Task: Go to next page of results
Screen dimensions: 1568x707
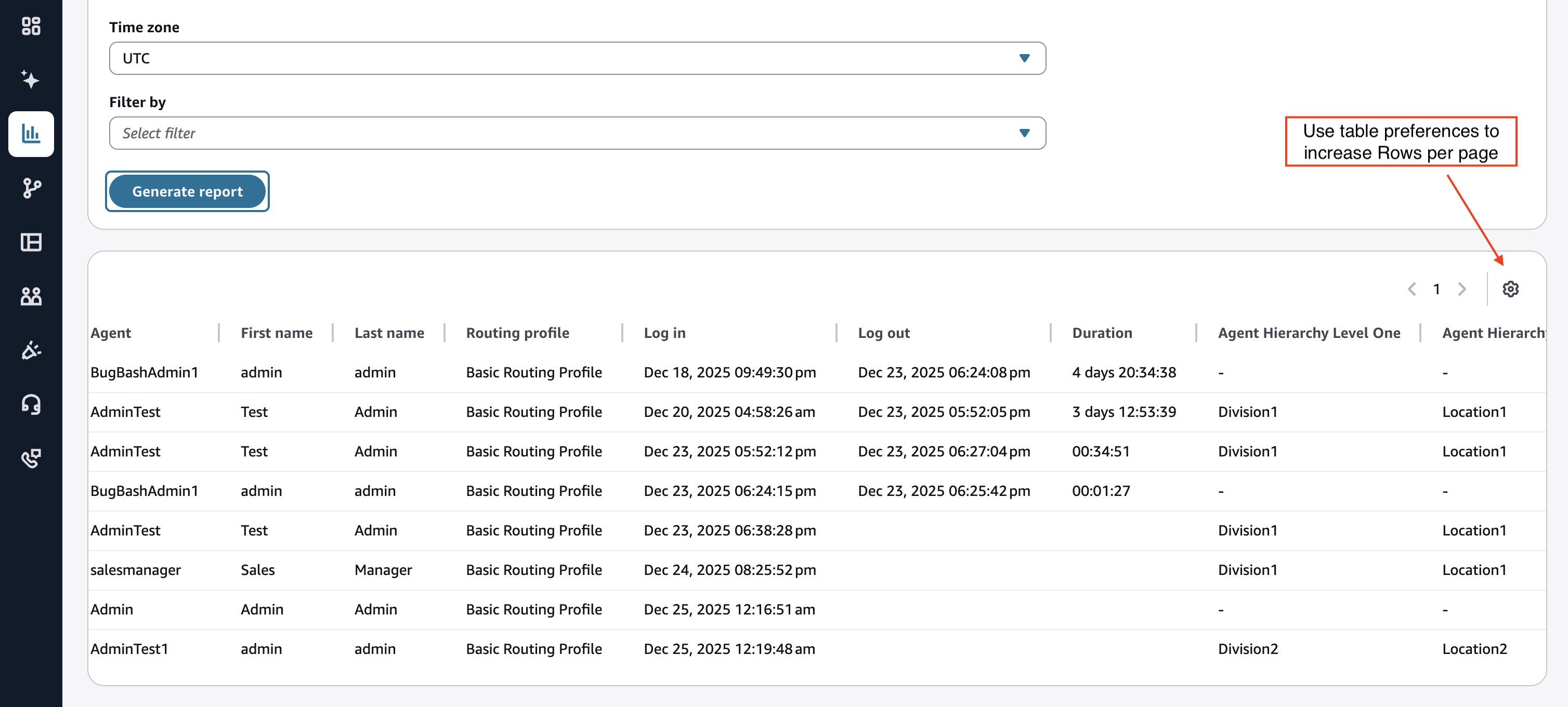Action: tap(1462, 289)
